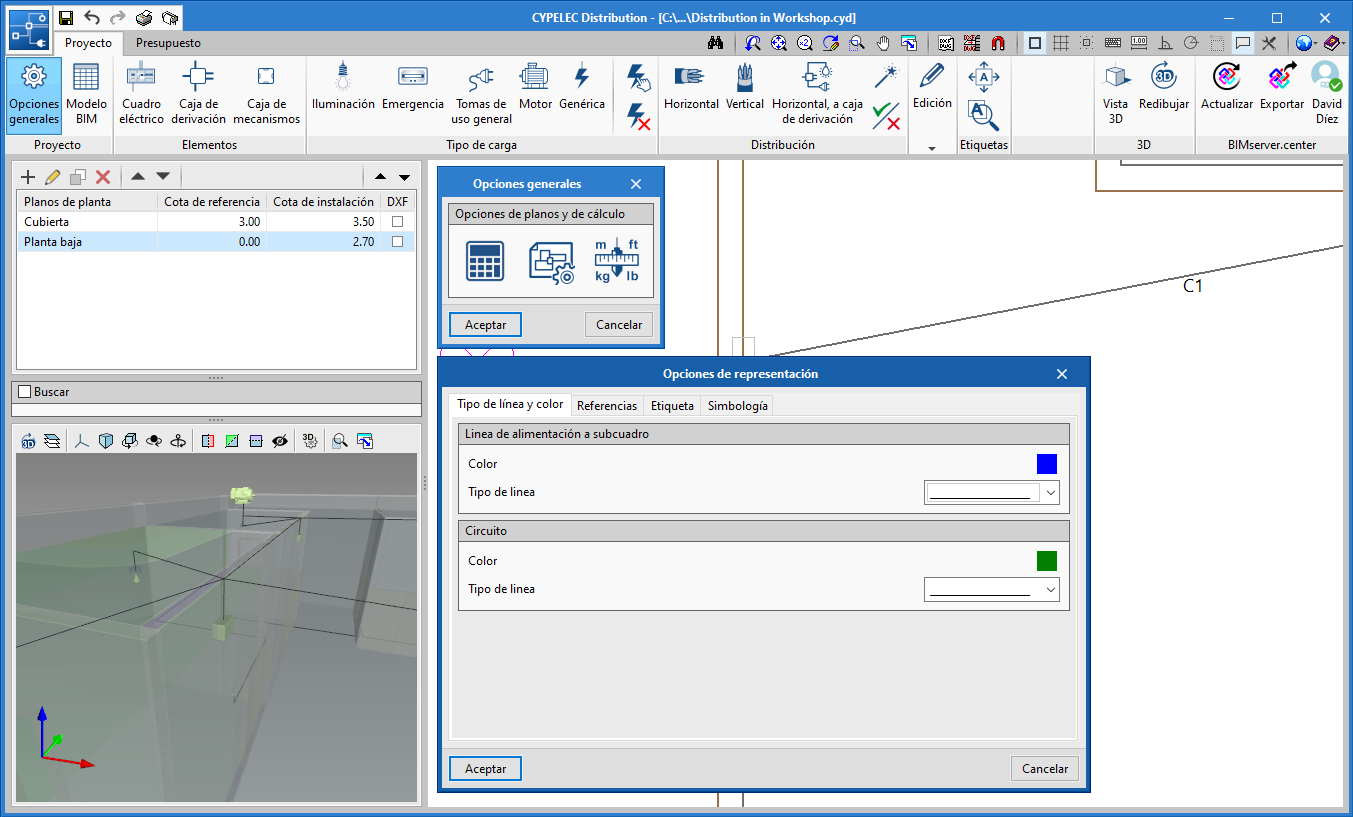This screenshot has width=1353, height=817.
Task: Click Cancelar in Opciones generales dialog
Action: coord(619,325)
